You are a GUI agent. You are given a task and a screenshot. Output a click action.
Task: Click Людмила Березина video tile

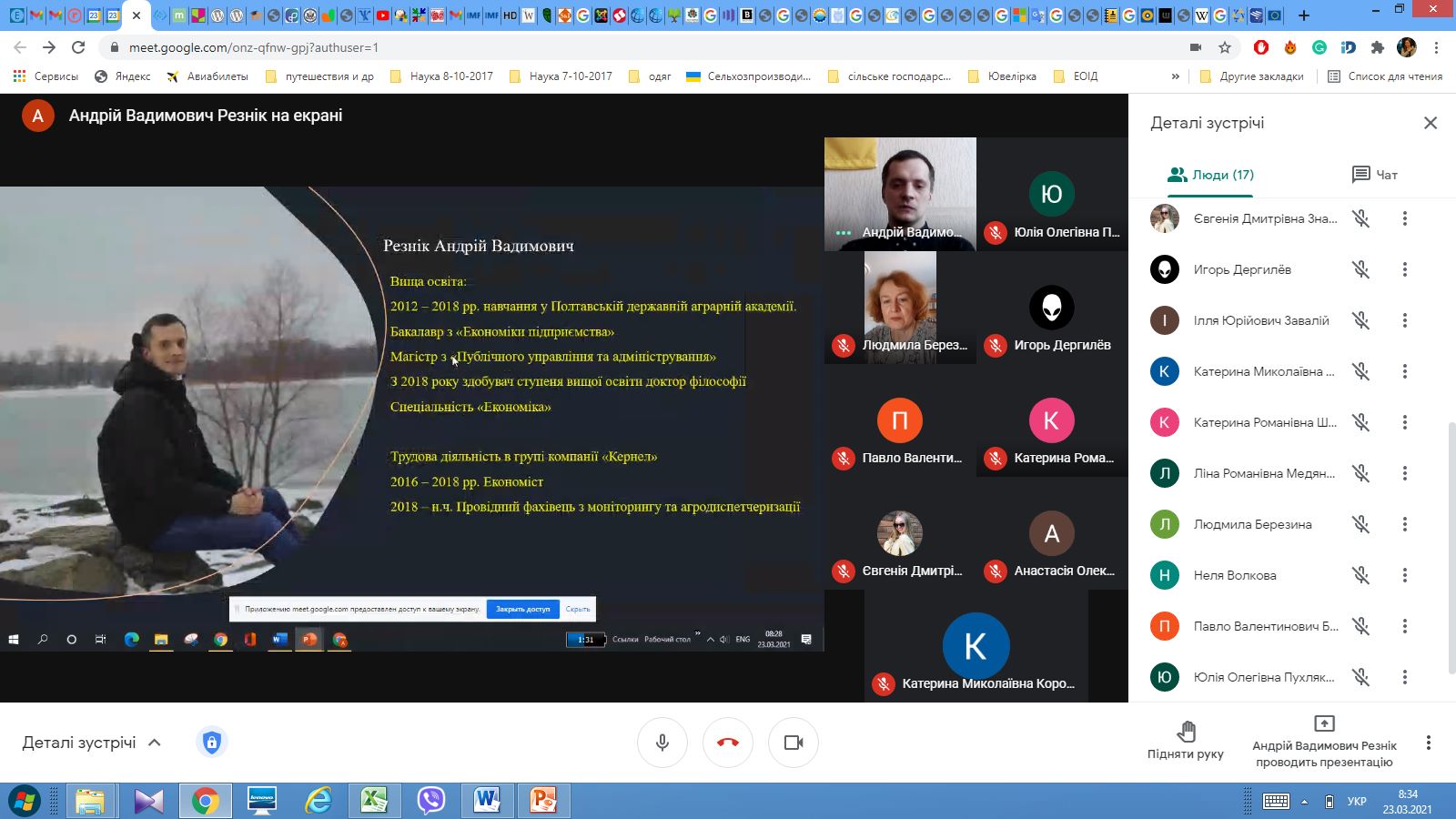point(900,308)
